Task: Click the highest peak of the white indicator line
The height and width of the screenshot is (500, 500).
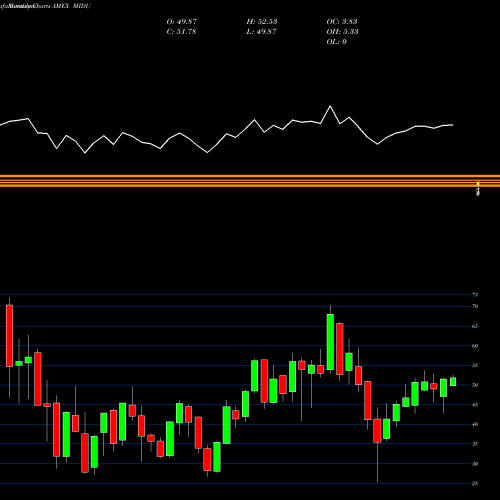Action: pos(330,106)
